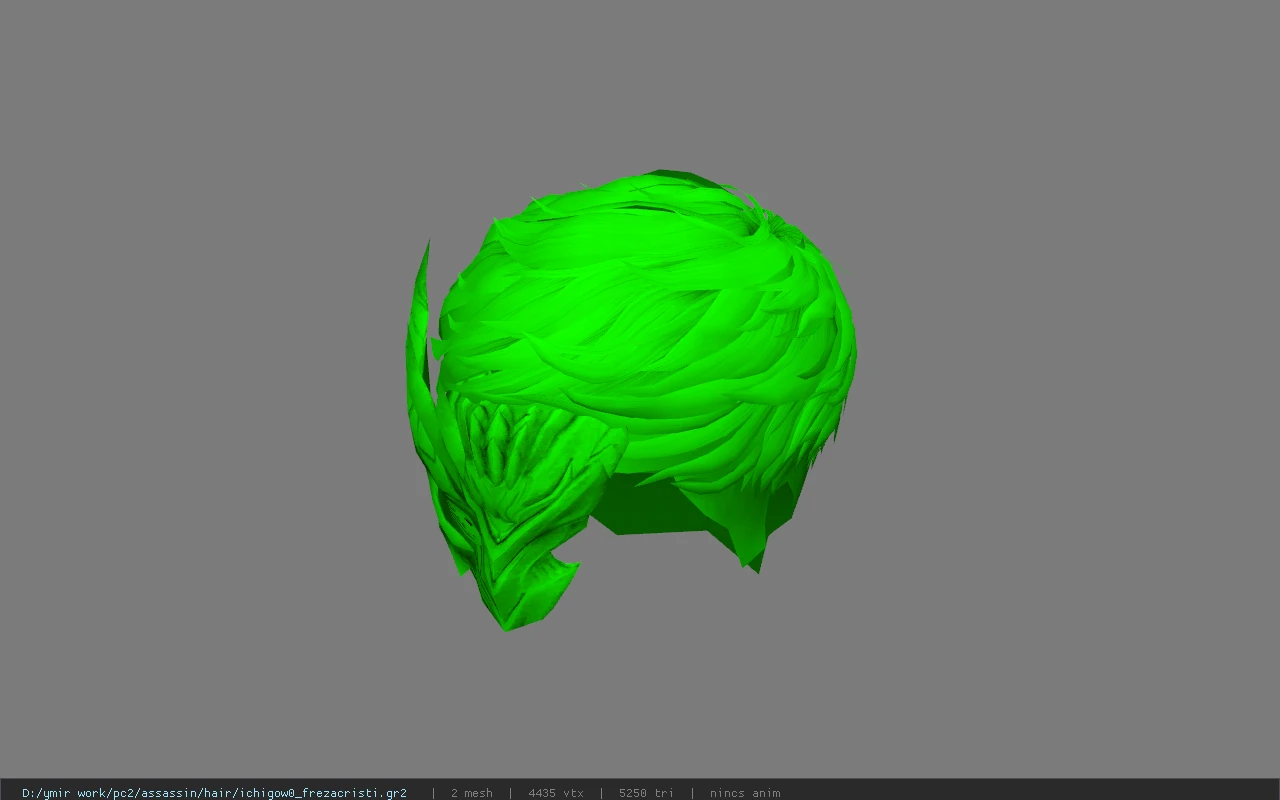1280x800 pixels.
Task: Click the ichigow0_frezacristi.gr2 file path
Action: (x=214, y=793)
